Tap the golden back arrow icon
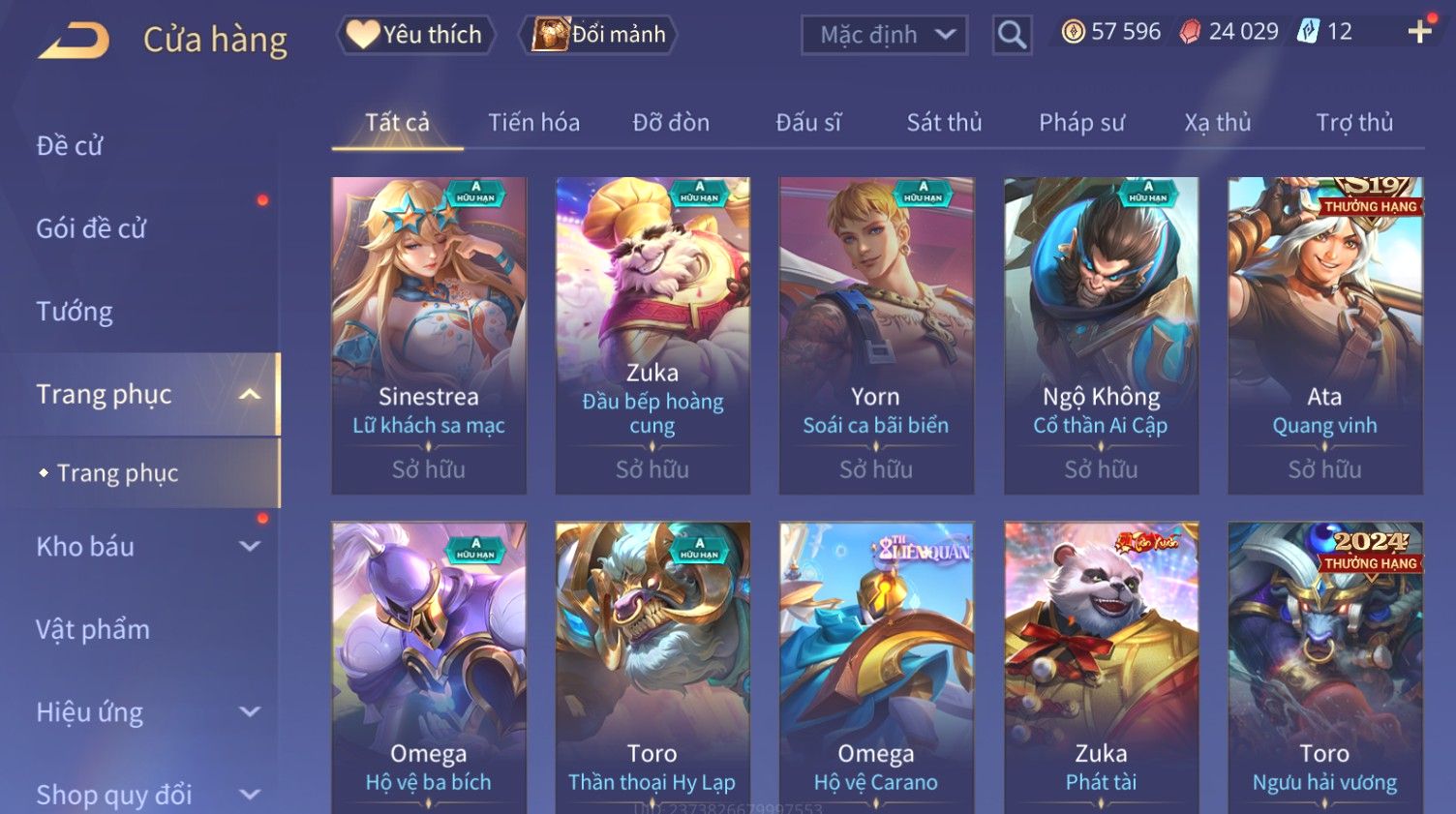Image resolution: width=1456 pixels, height=814 pixels. pyautogui.click(x=74, y=42)
